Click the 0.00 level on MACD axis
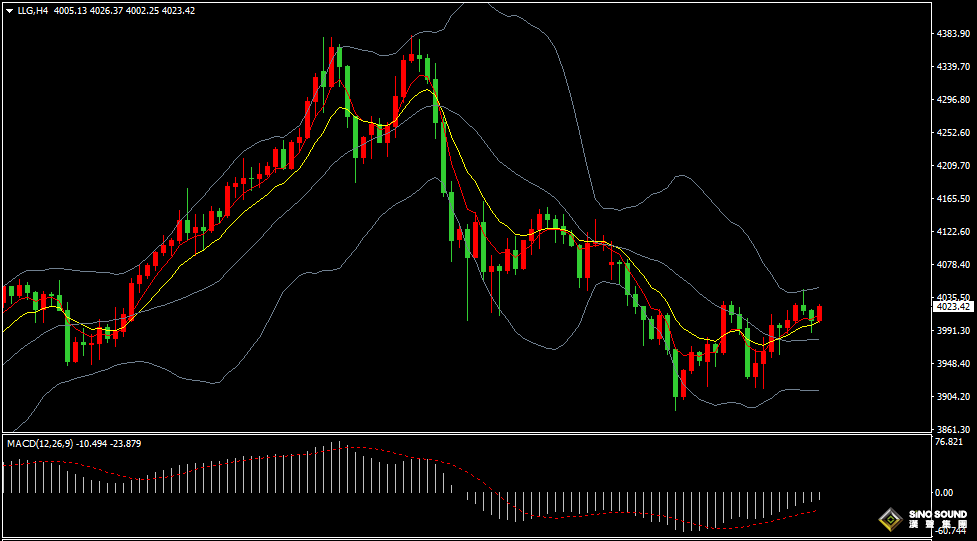 (943, 493)
